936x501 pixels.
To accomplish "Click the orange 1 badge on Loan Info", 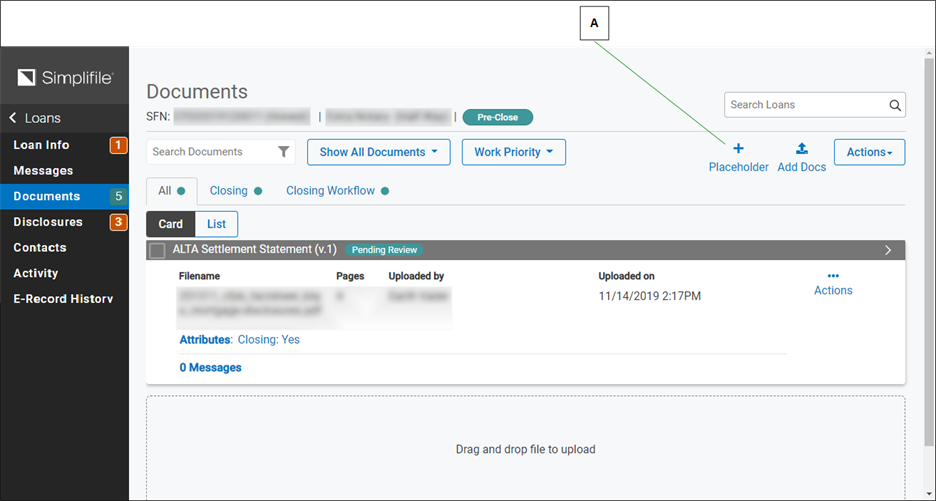I will pyautogui.click(x=118, y=145).
